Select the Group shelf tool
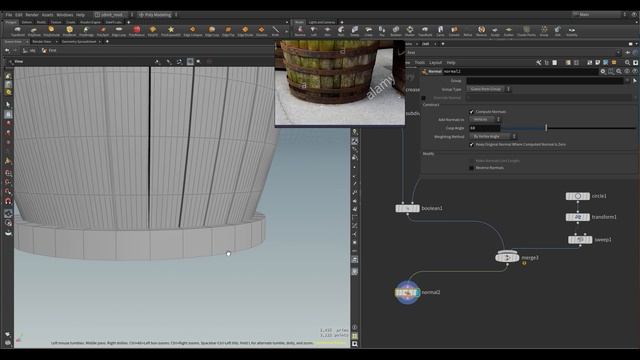Viewport: 640px width, 360px height. click(544, 31)
